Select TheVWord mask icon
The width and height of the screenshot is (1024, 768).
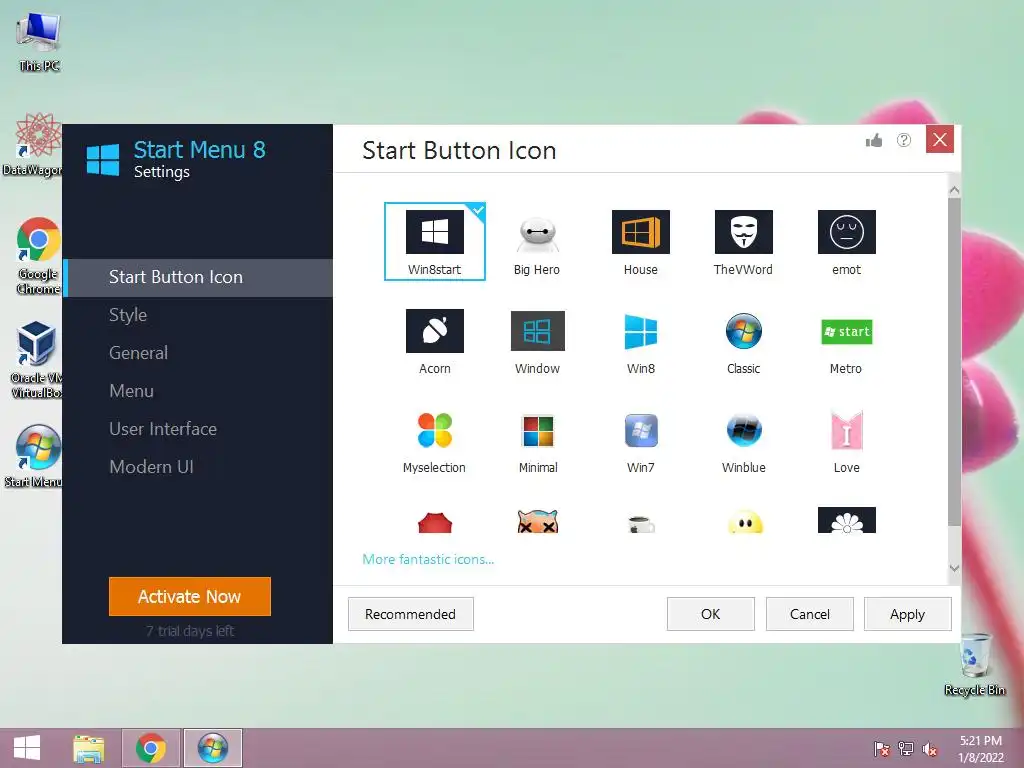pyautogui.click(x=743, y=241)
